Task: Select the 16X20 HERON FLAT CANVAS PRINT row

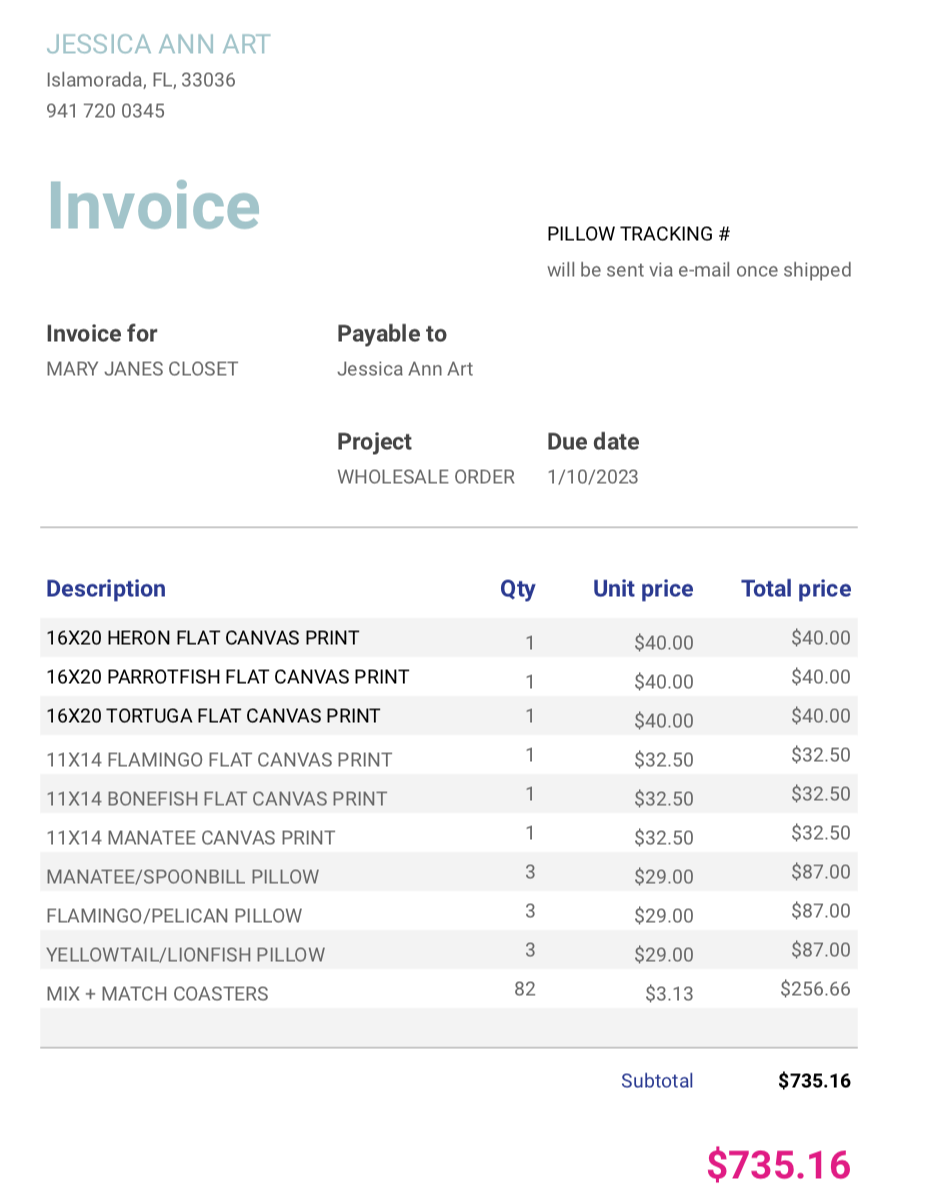Action: tap(202, 638)
